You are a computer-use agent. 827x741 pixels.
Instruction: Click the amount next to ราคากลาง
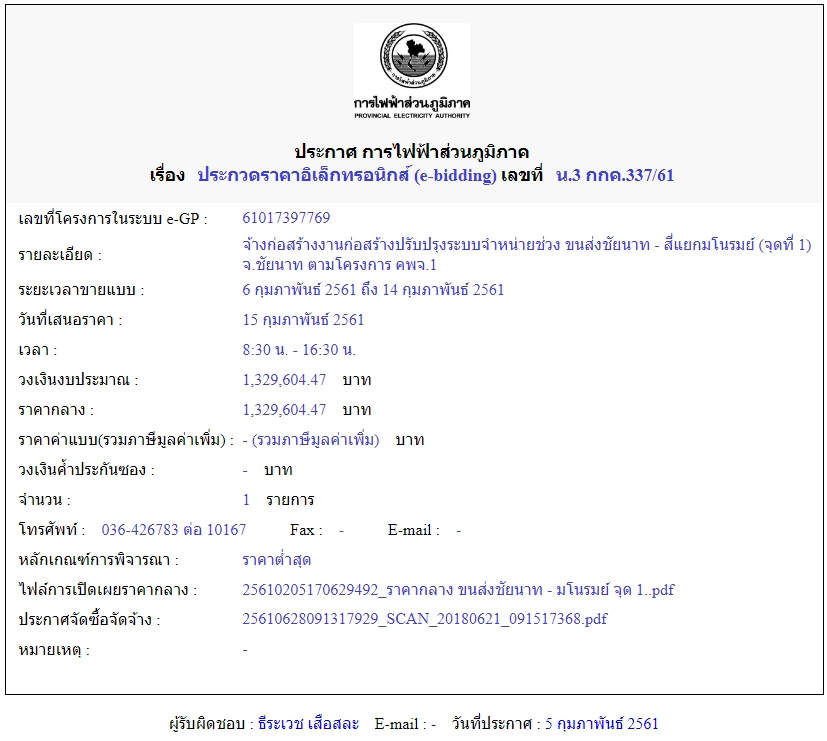(x=284, y=410)
